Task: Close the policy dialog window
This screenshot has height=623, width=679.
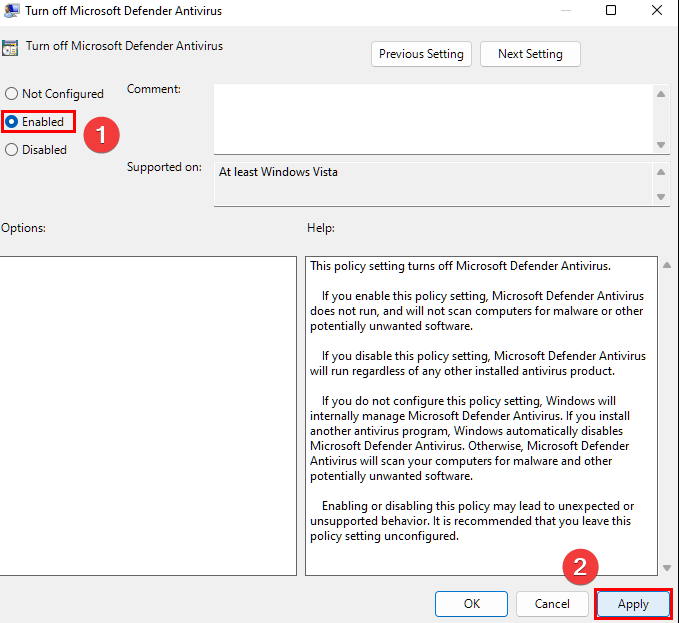Action: (x=656, y=10)
